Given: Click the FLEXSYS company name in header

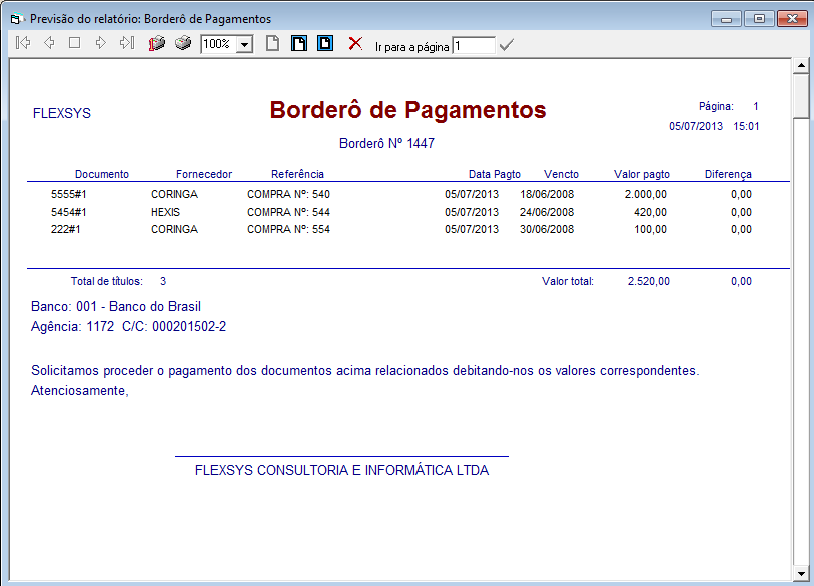Looking at the screenshot, I should tap(62, 113).
